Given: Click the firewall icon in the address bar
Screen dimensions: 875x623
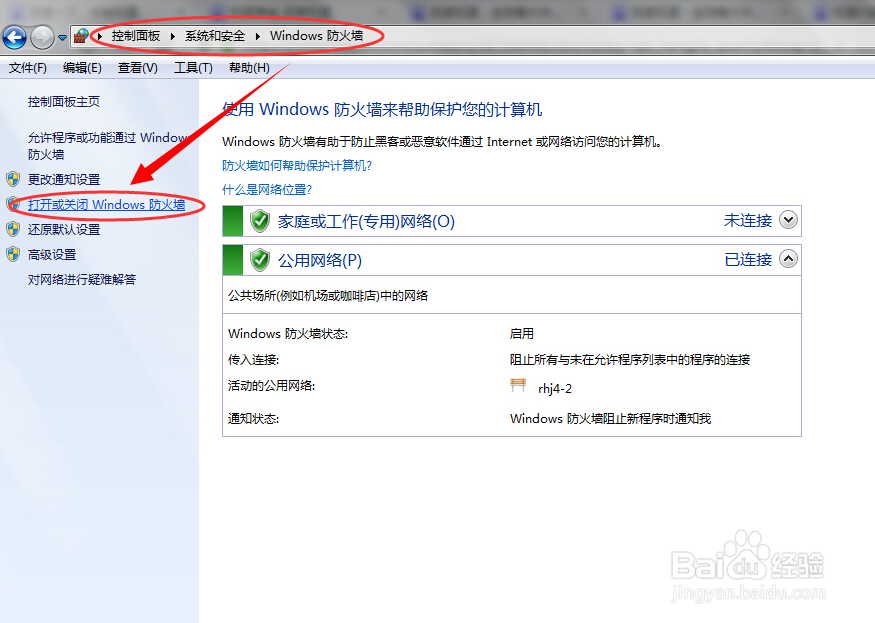Looking at the screenshot, I should [79, 35].
